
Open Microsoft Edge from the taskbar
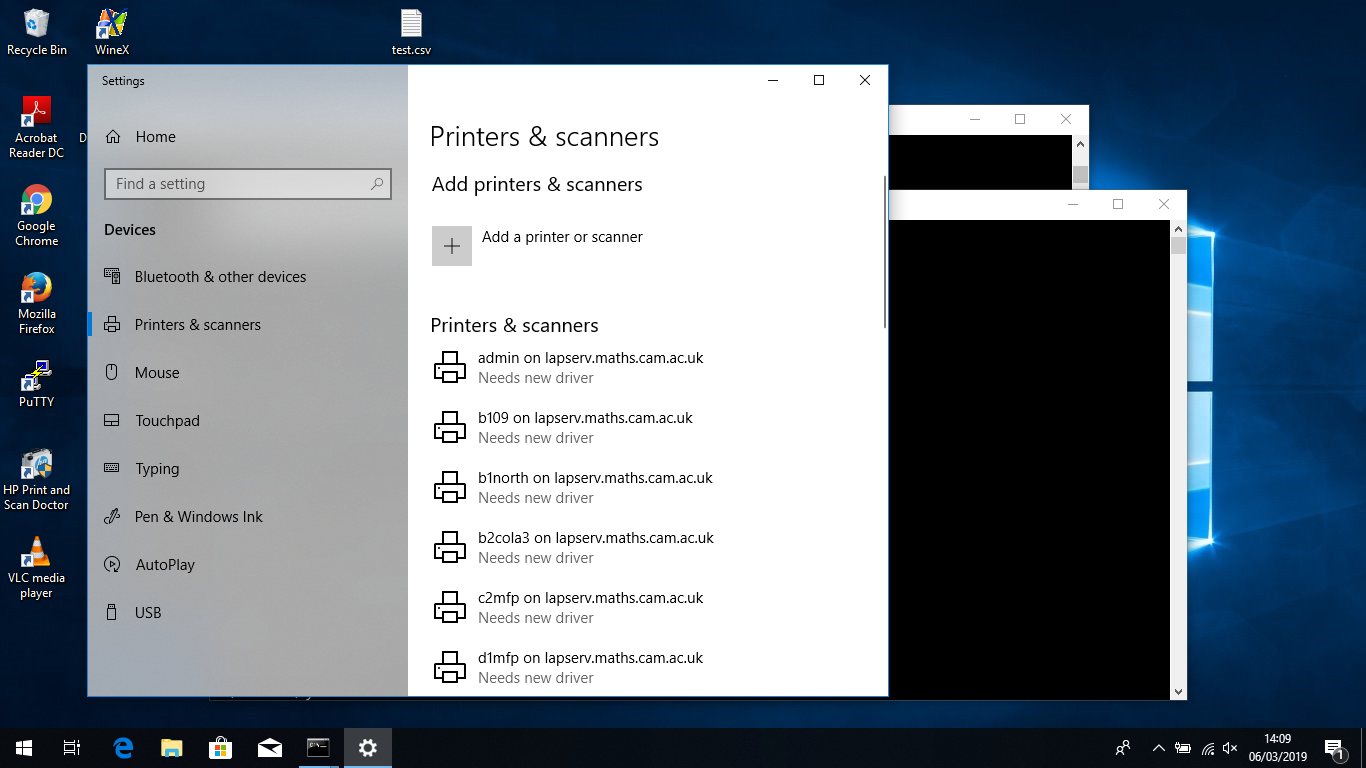(123, 747)
